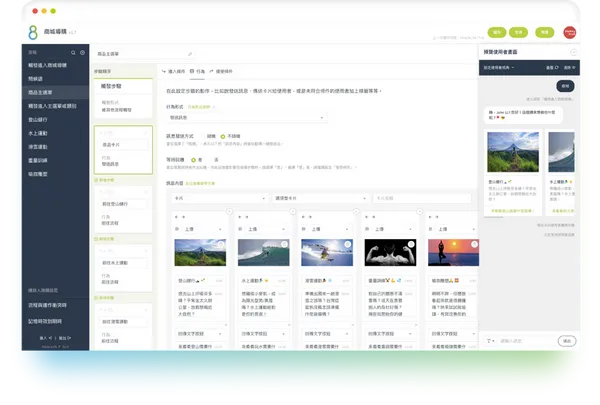Screen dimensions: 600x405
Task: Remove the surfing card via its corner circle icon
Action: pyautogui.click(x=293, y=211)
